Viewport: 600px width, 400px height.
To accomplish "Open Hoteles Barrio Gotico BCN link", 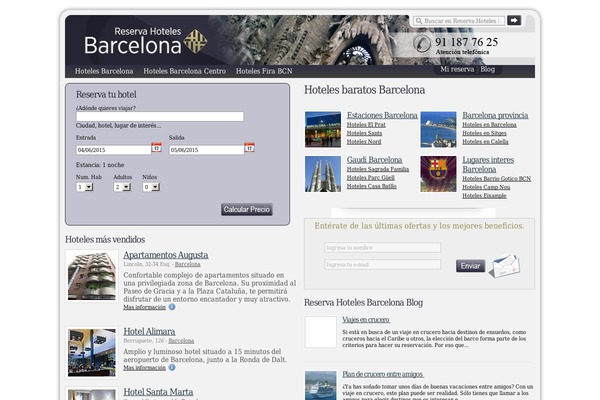I will click(x=497, y=179).
